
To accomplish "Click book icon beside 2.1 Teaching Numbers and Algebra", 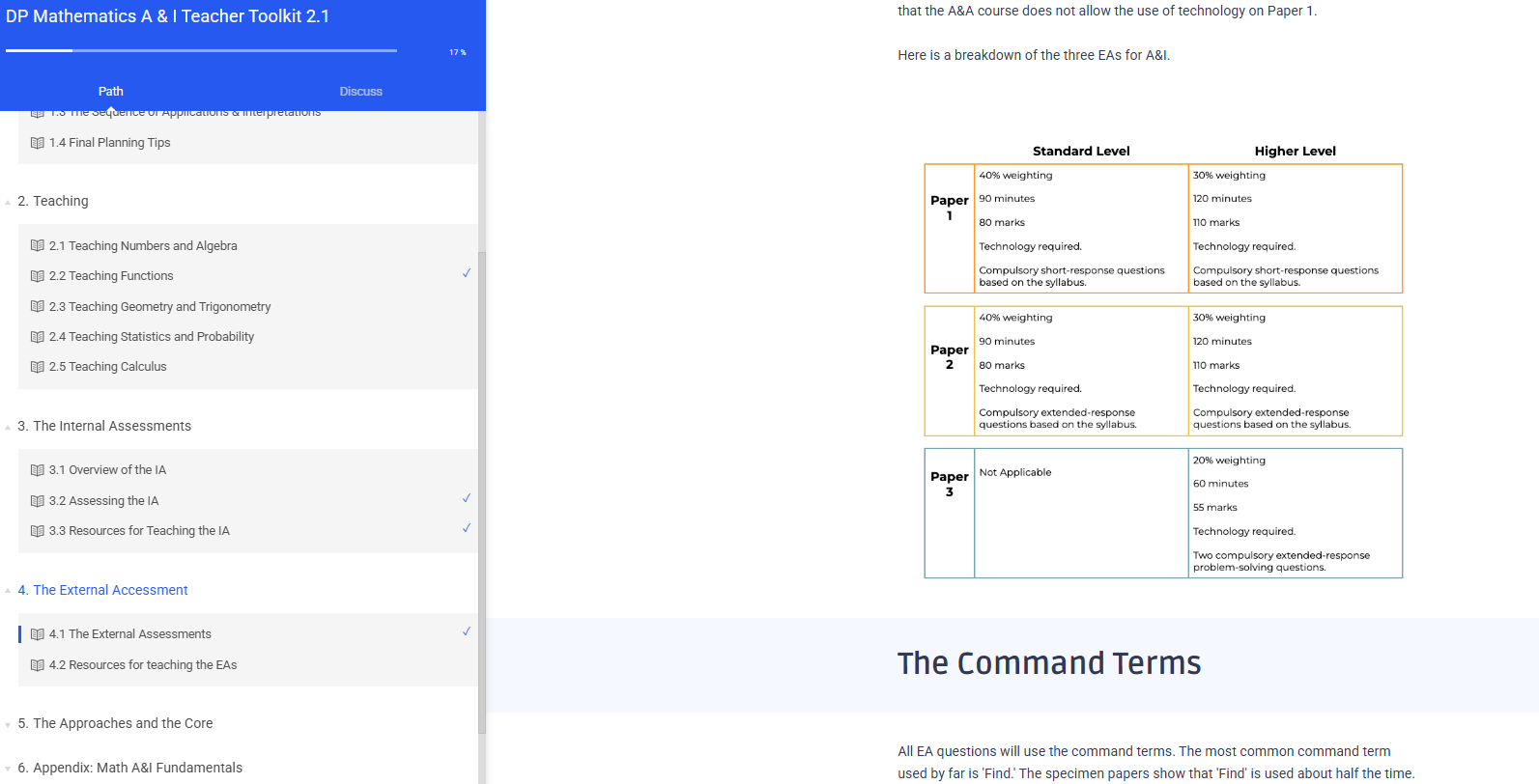I will click(x=37, y=246).
